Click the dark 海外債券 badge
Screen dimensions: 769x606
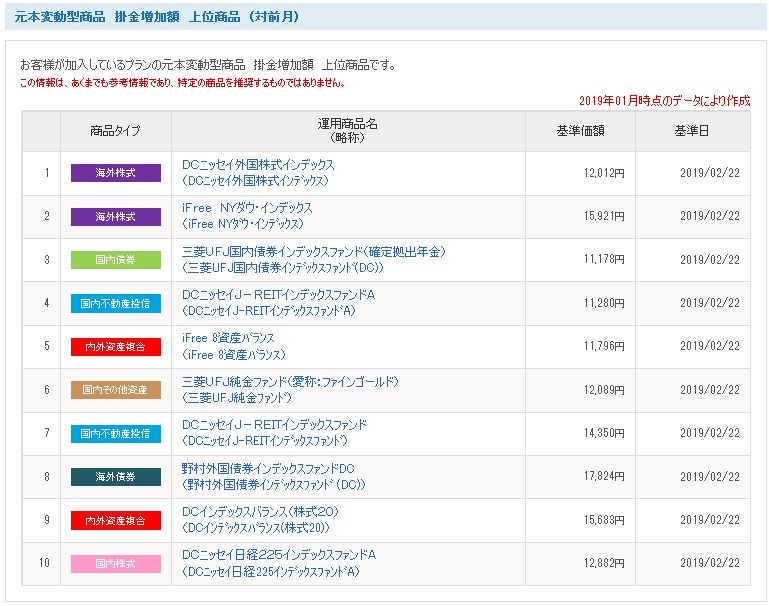[x=116, y=477]
